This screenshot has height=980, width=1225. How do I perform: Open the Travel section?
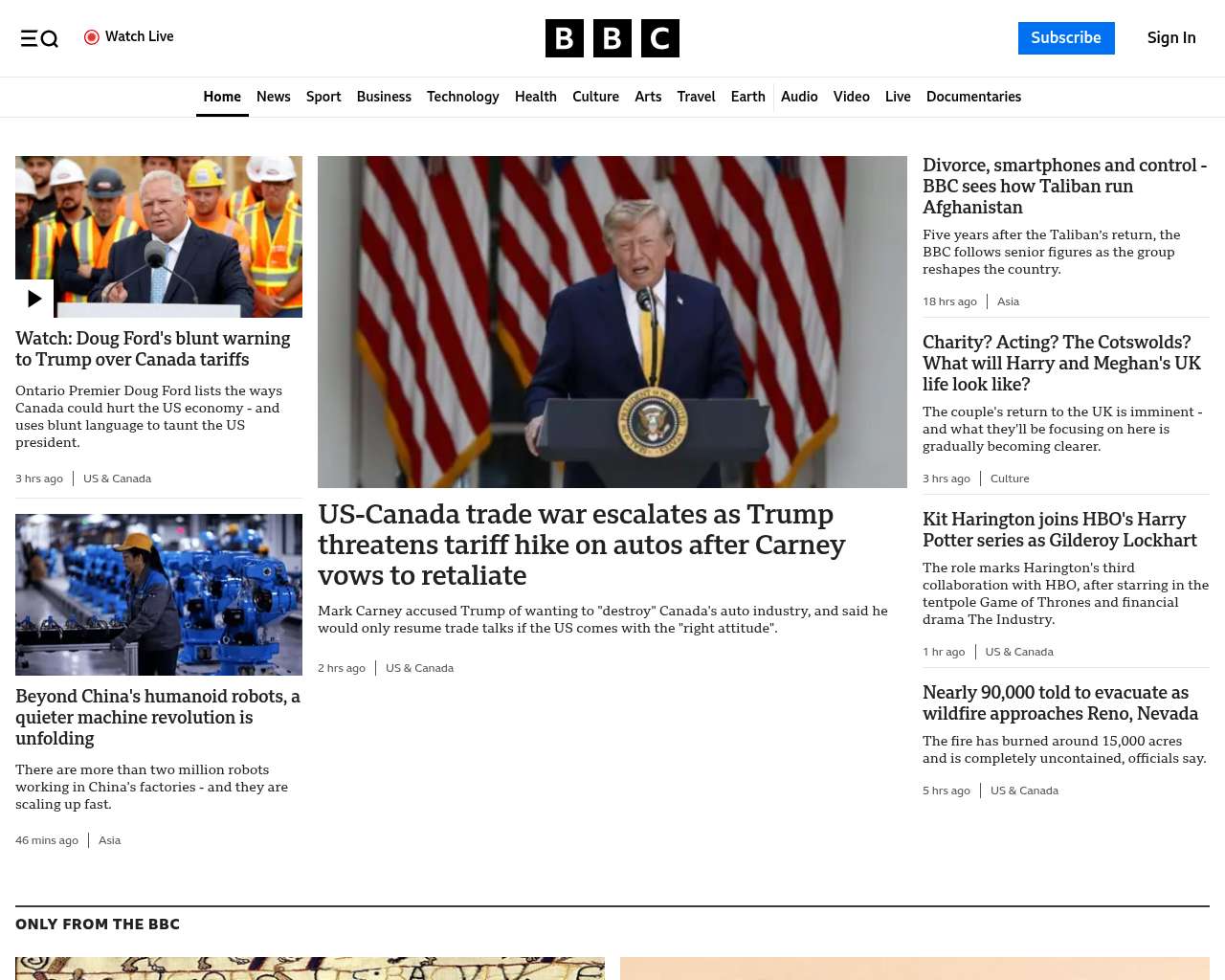pyautogui.click(x=696, y=97)
